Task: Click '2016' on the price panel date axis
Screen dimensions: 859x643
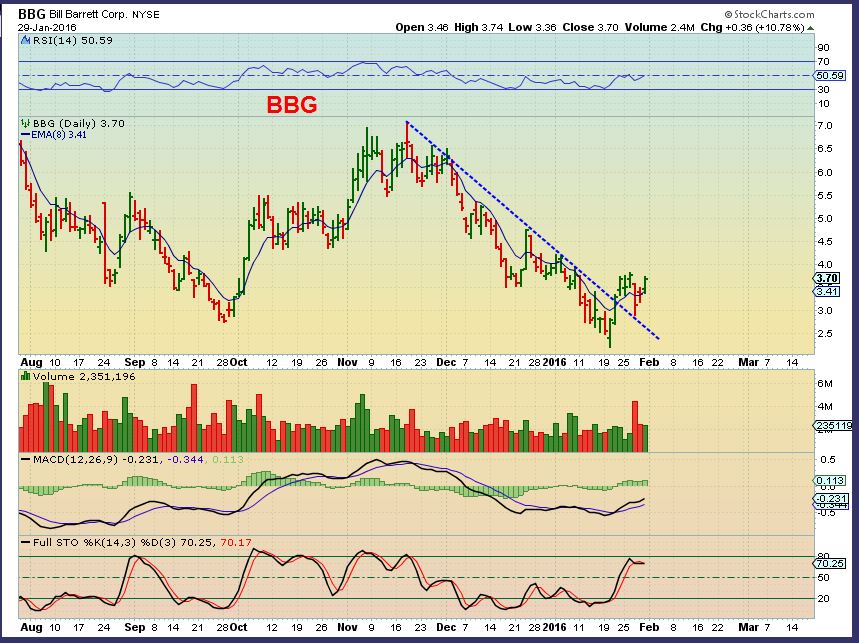Action: (x=554, y=363)
